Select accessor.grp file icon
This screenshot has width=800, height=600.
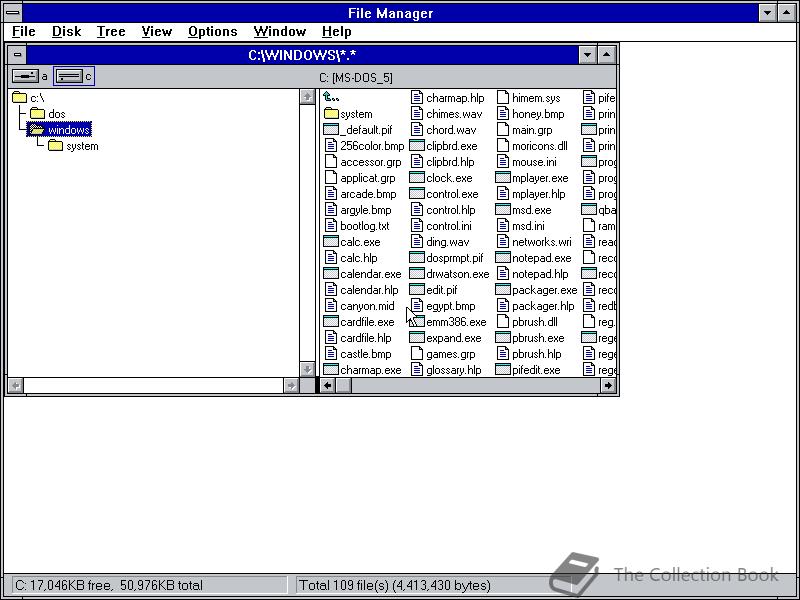pos(331,162)
